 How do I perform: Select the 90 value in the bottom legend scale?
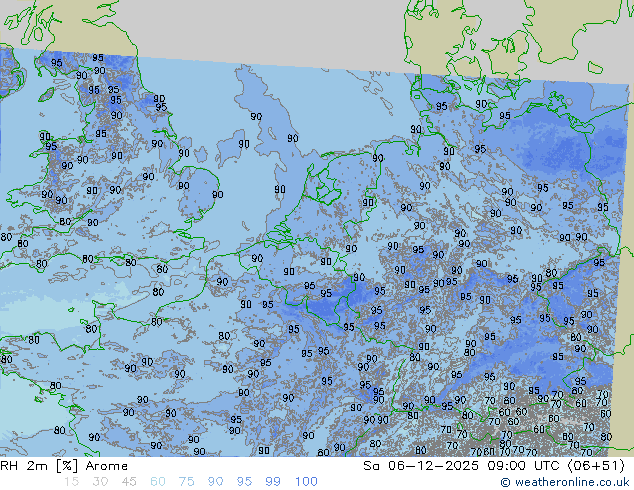click(x=215, y=482)
